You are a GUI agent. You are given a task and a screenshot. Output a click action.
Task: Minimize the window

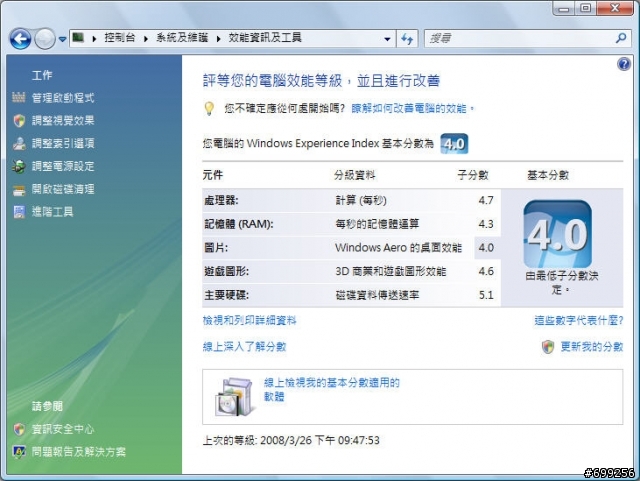tap(564, 8)
